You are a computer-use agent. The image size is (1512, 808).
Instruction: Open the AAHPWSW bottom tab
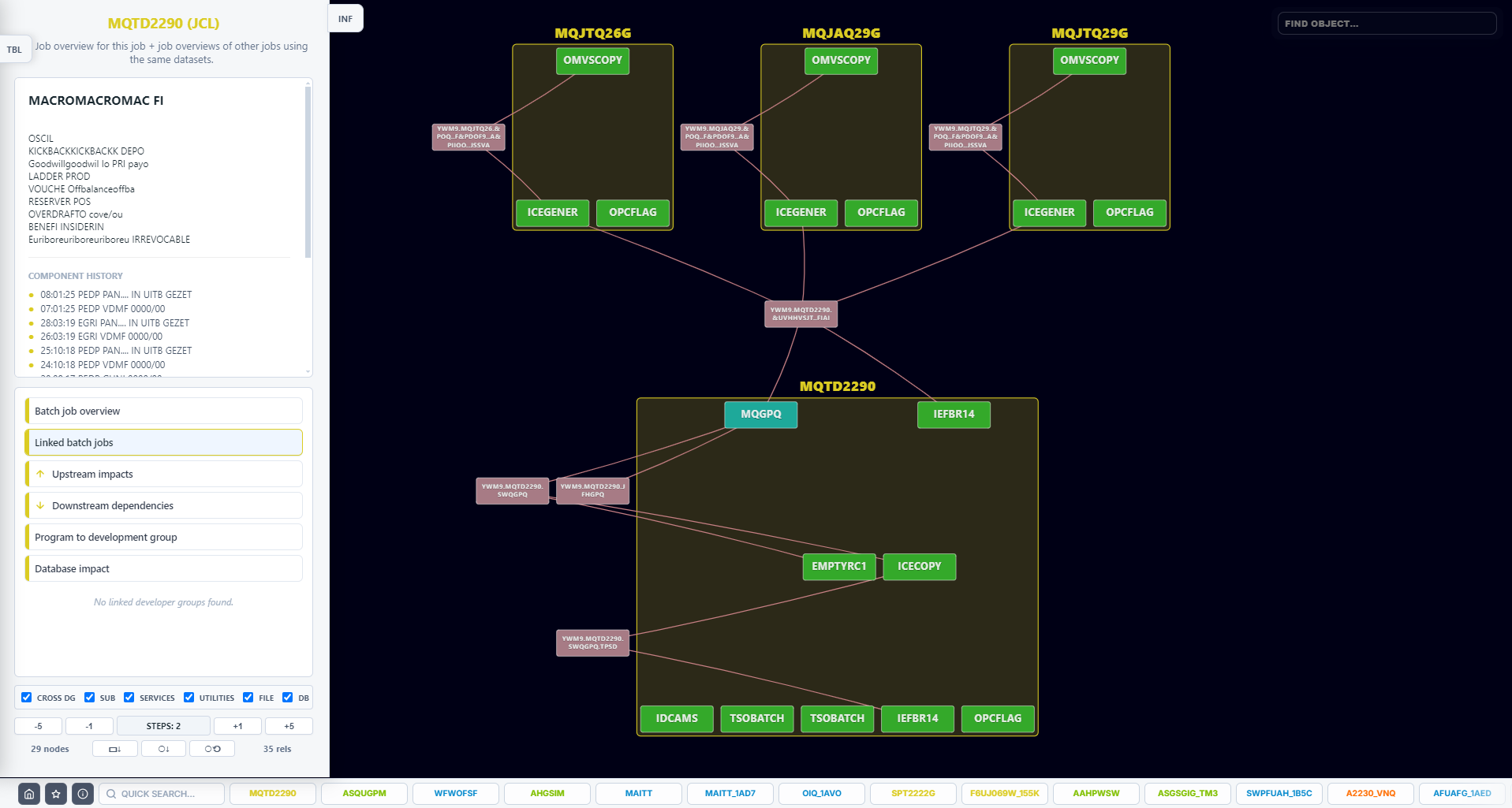1096,794
